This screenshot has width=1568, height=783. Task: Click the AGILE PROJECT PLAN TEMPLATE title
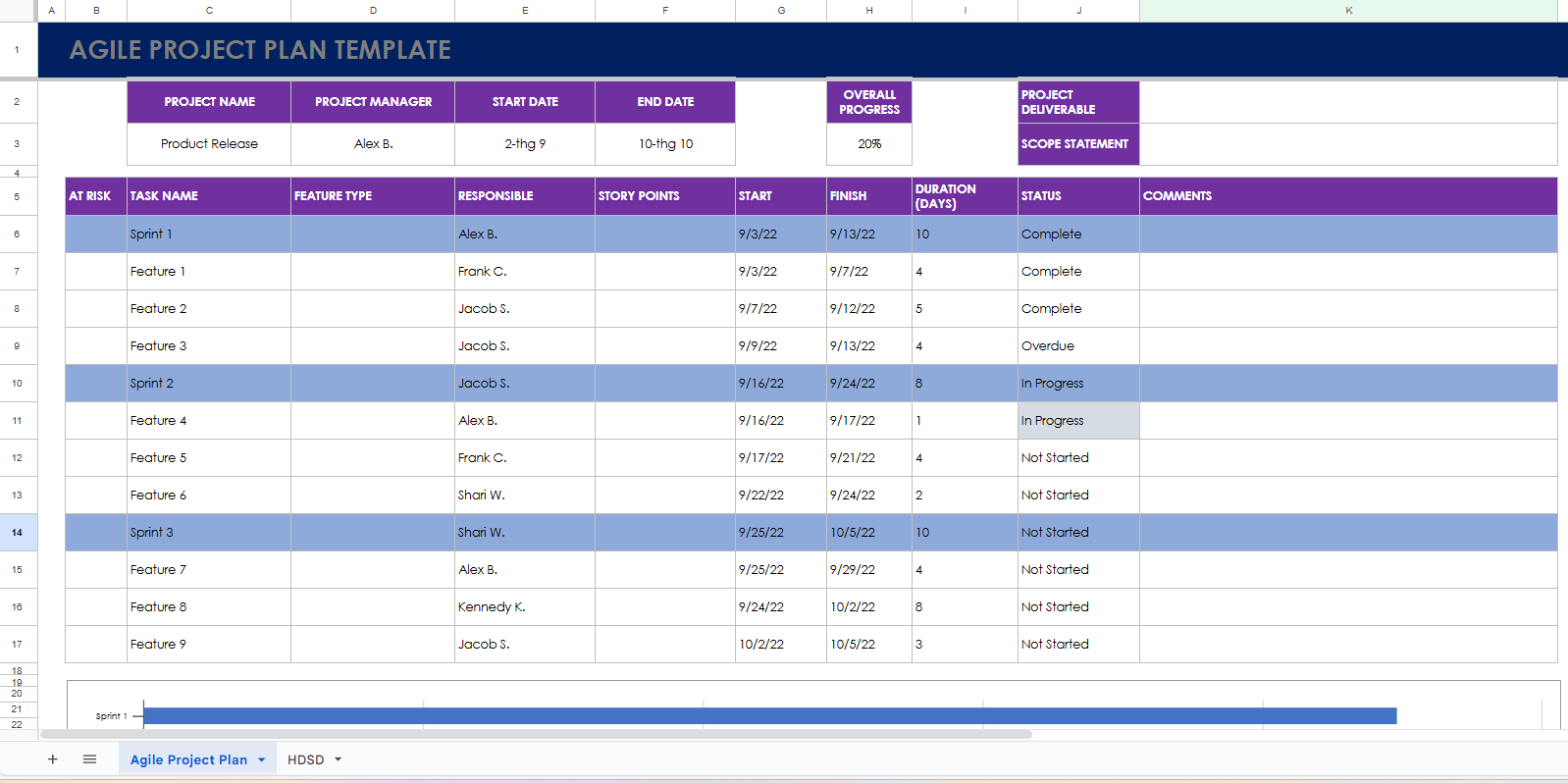coord(260,50)
